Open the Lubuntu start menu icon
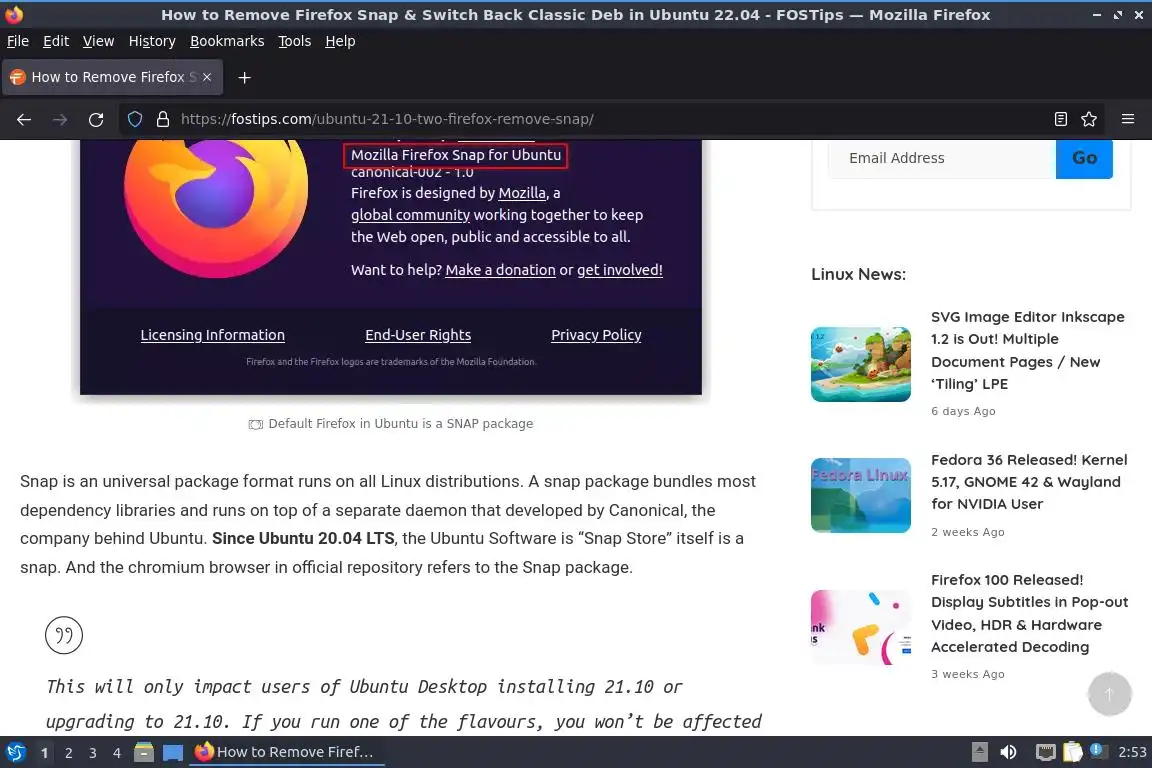The width and height of the screenshot is (1152, 768). (x=15, y=752)
